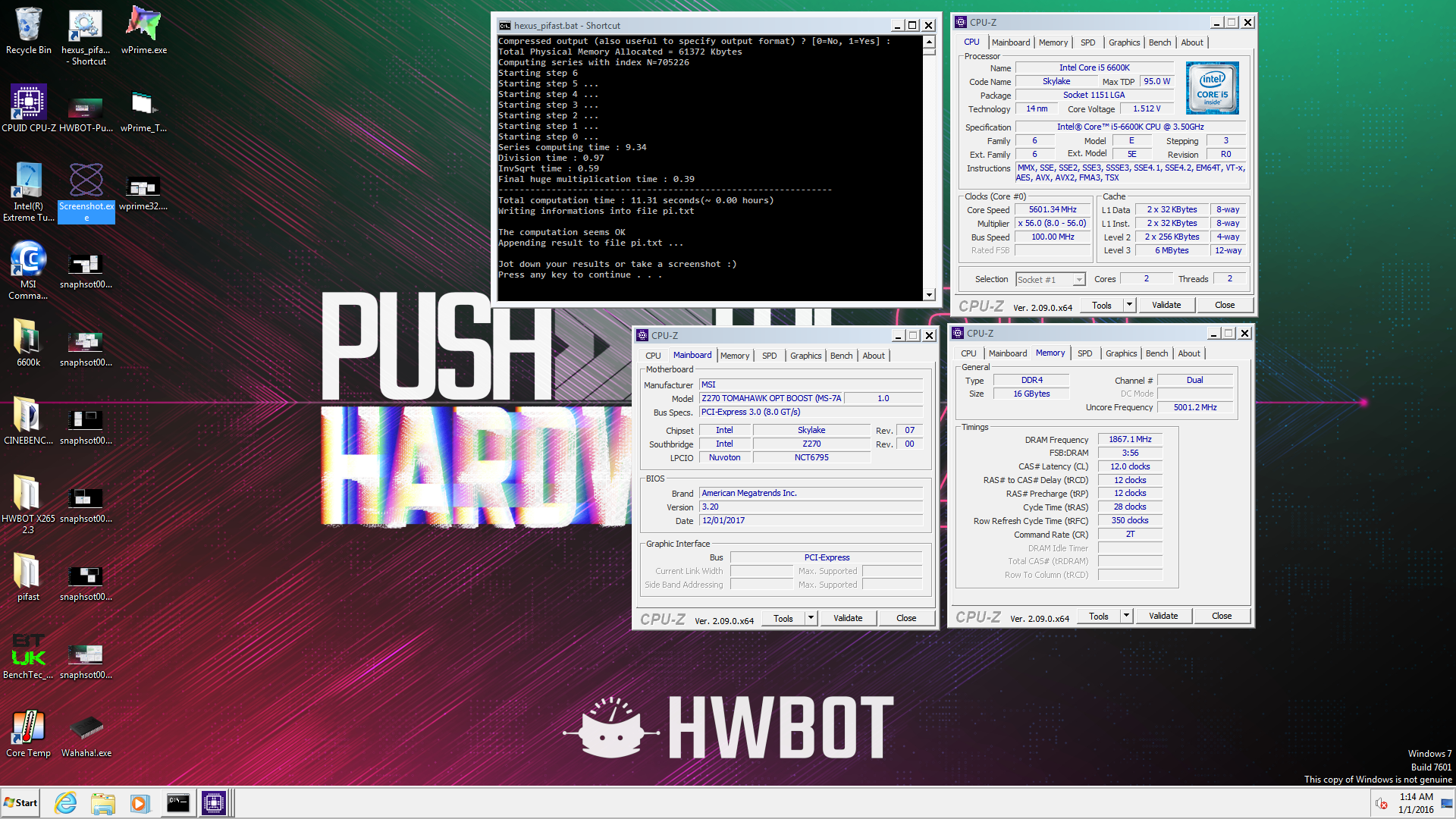Open Internet Explorer from taskbar
The height and width of the screenshot is (819, 1456).
click(66, 803)
